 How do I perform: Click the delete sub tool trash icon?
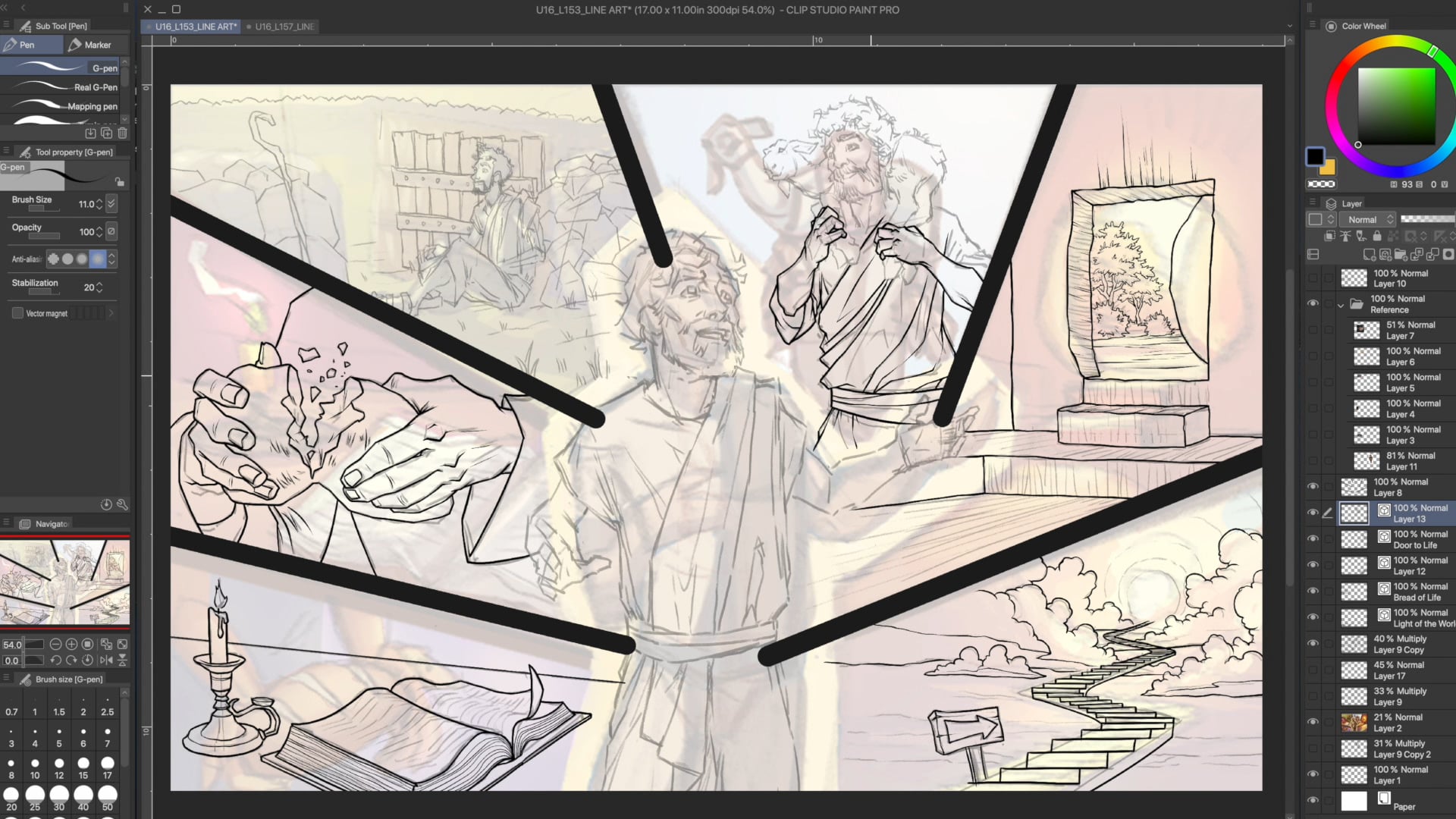click(122, 133)
